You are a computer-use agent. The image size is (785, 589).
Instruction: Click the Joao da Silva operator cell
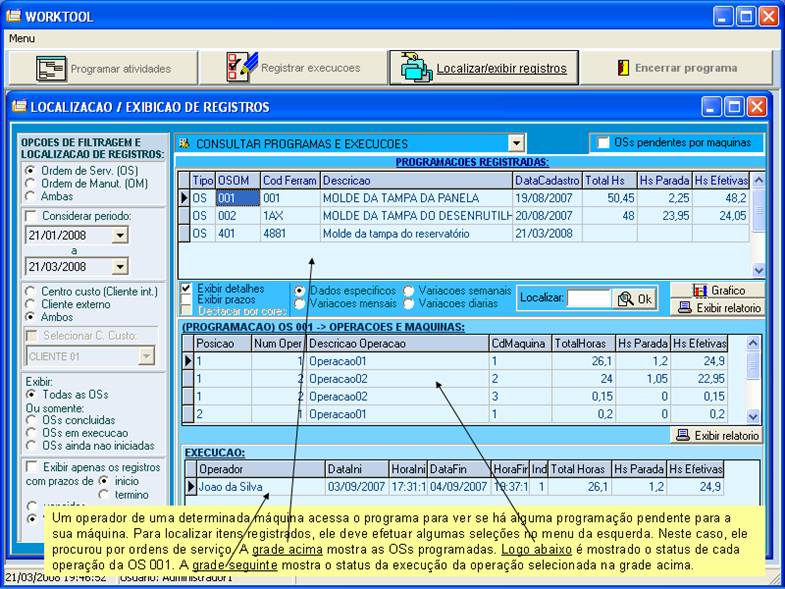pyautogui.click(x=260, y=486)
